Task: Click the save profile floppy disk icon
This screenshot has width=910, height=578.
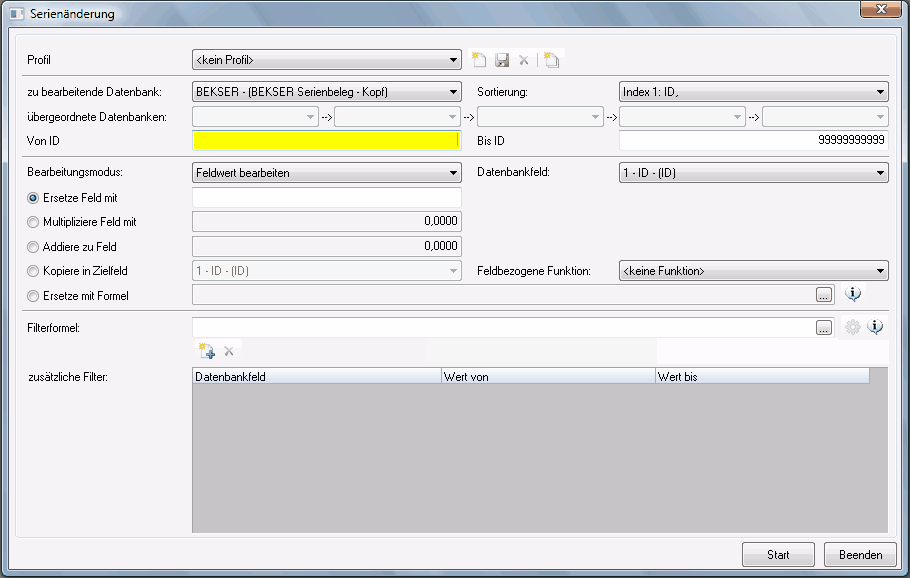Action: click(502, 60)
